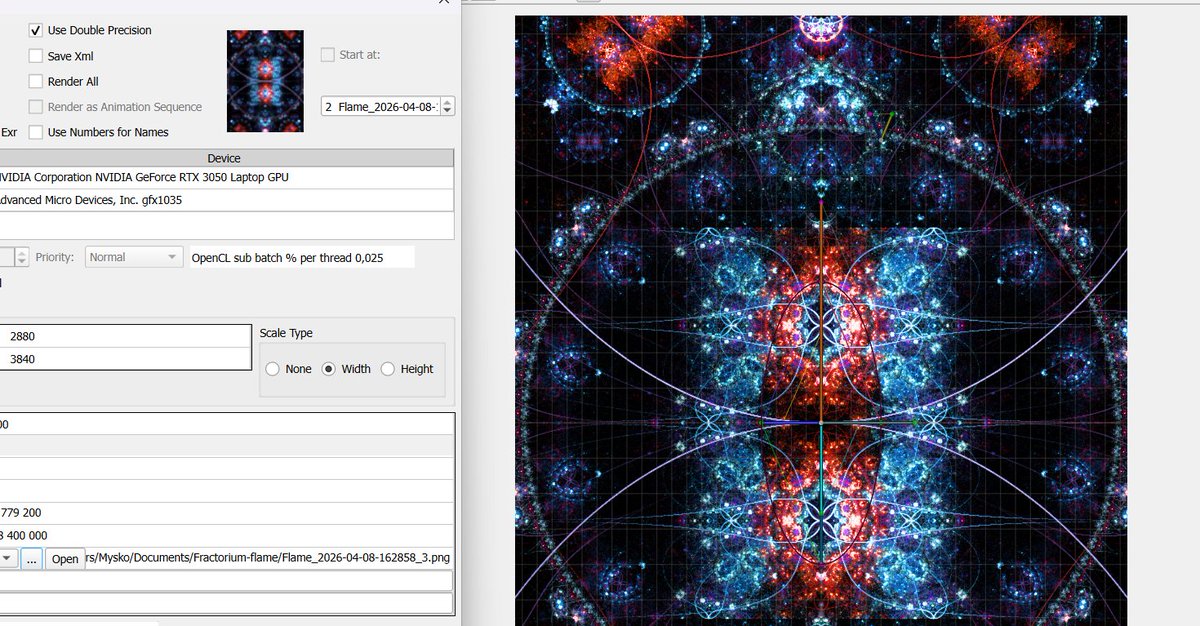Click the OpenCL sub batch % per thread field
Viewport: 1200px width, 626px height.
click(x=301, y=257)
